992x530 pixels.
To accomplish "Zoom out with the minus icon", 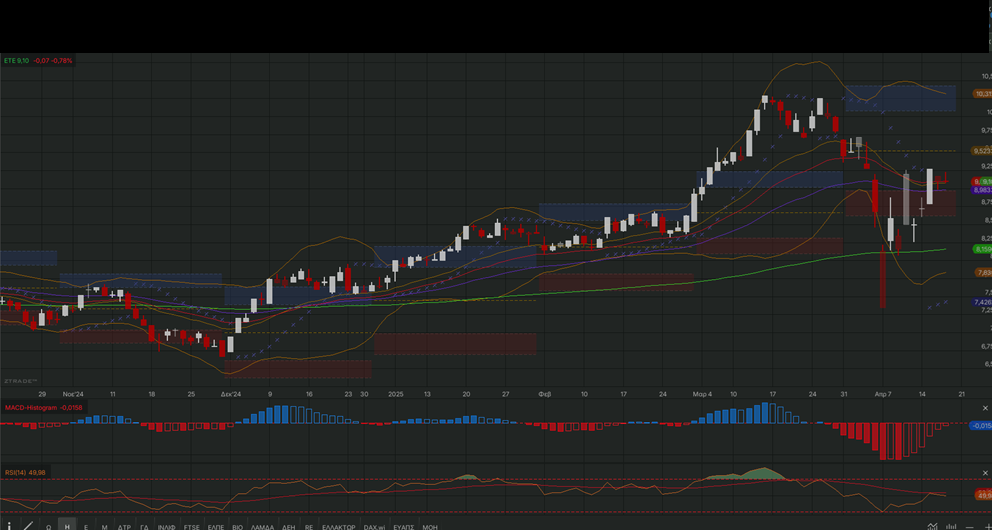I will pos(970,527).
